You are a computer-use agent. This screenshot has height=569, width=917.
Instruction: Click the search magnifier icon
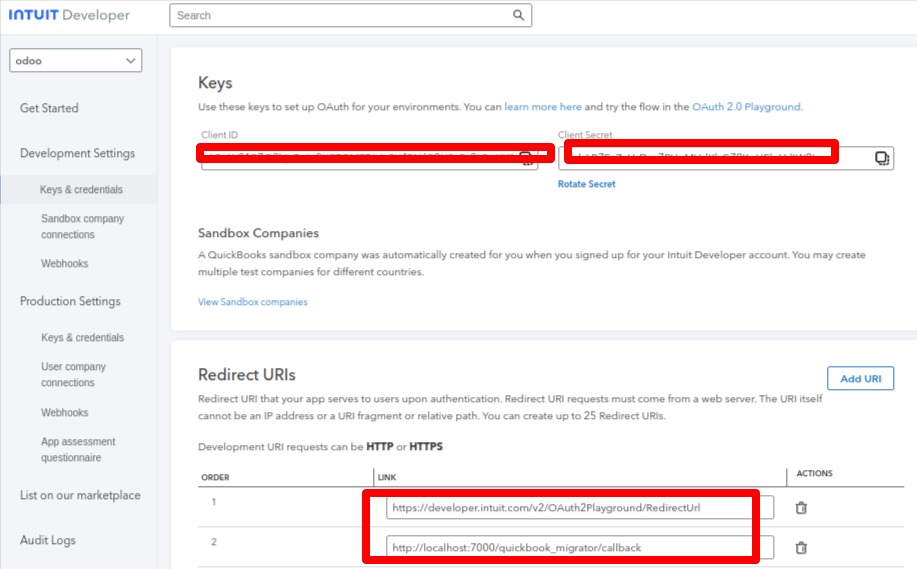(x=518, y=15)
